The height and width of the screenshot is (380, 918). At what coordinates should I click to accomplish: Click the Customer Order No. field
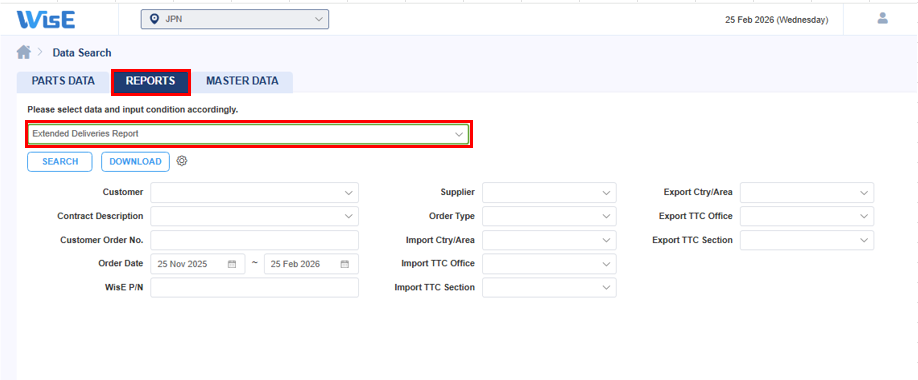(x=255, y=240)
